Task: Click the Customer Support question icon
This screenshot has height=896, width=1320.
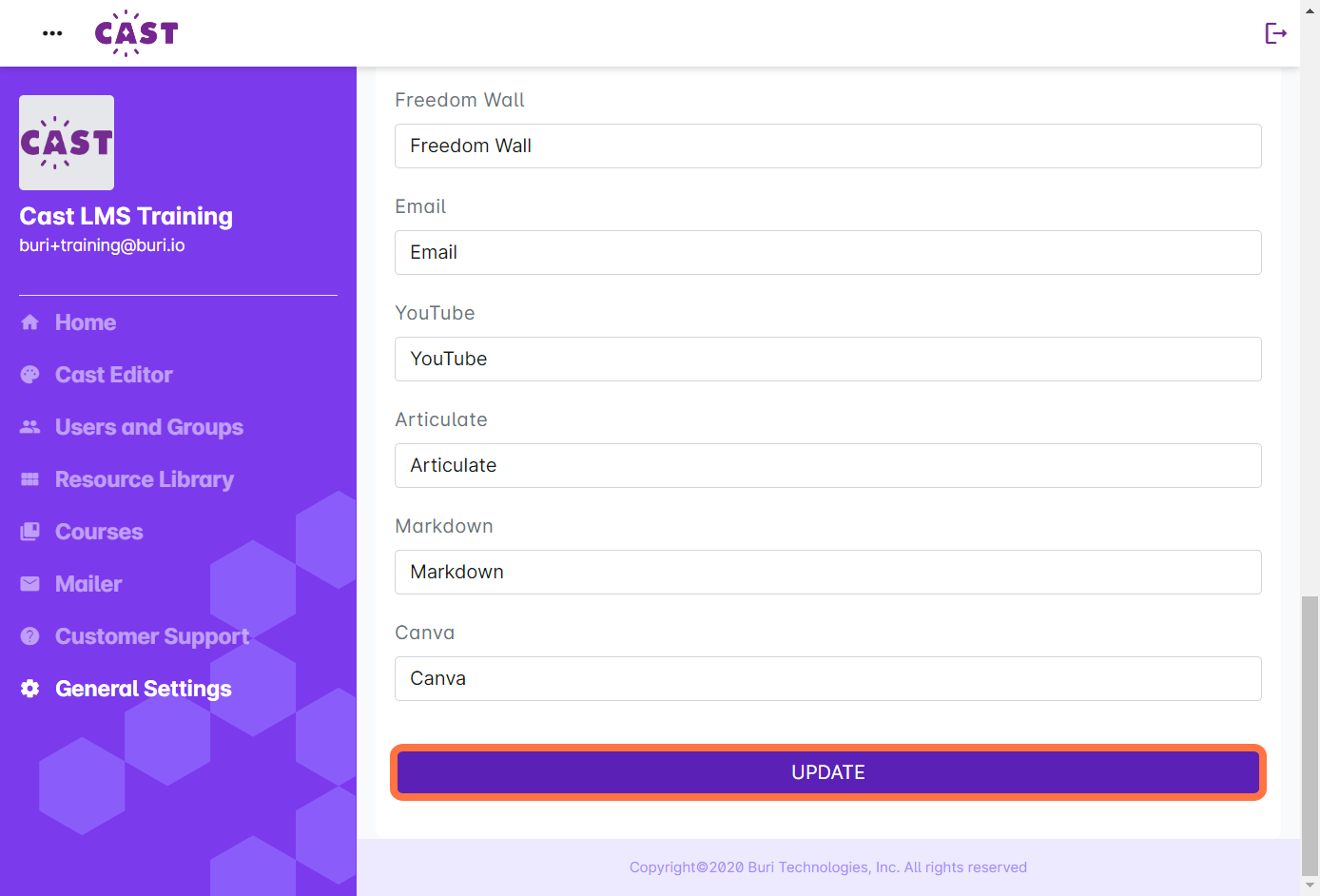Action: pyautogui.click(x=30, y=636)
